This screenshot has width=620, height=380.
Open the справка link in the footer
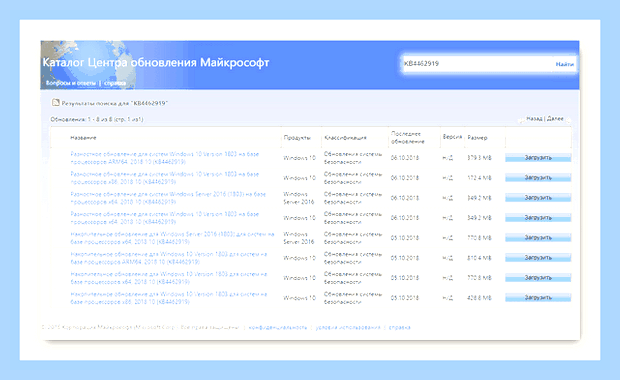[x=399, y=327]
